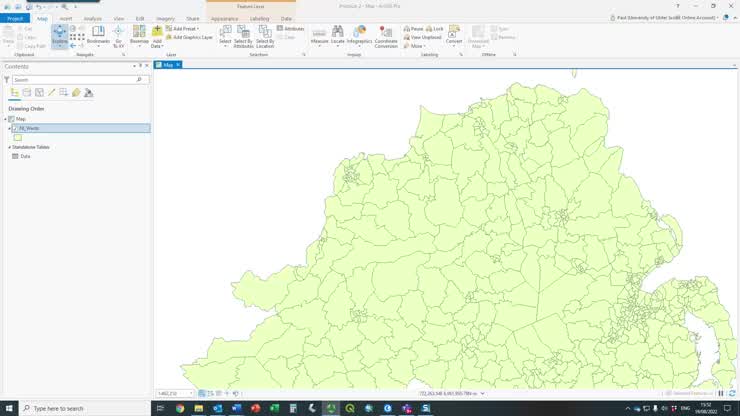
Task: Click Add Graphics Layer button
Action: tap(190, 37)
